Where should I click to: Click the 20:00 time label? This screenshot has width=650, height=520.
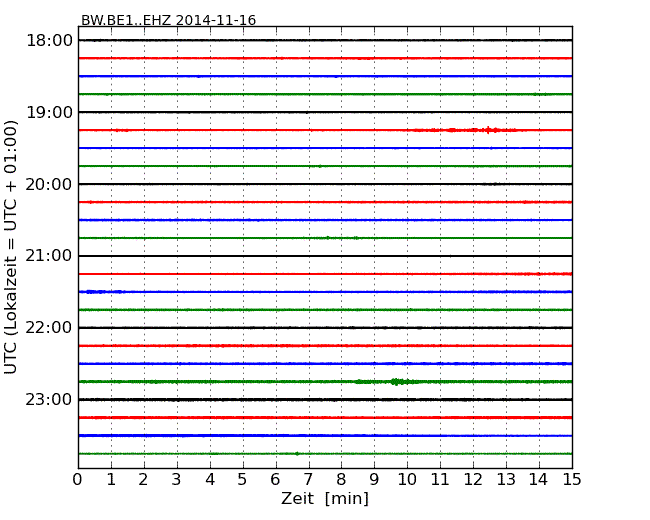pyautogui.click(x=49, y=184)
